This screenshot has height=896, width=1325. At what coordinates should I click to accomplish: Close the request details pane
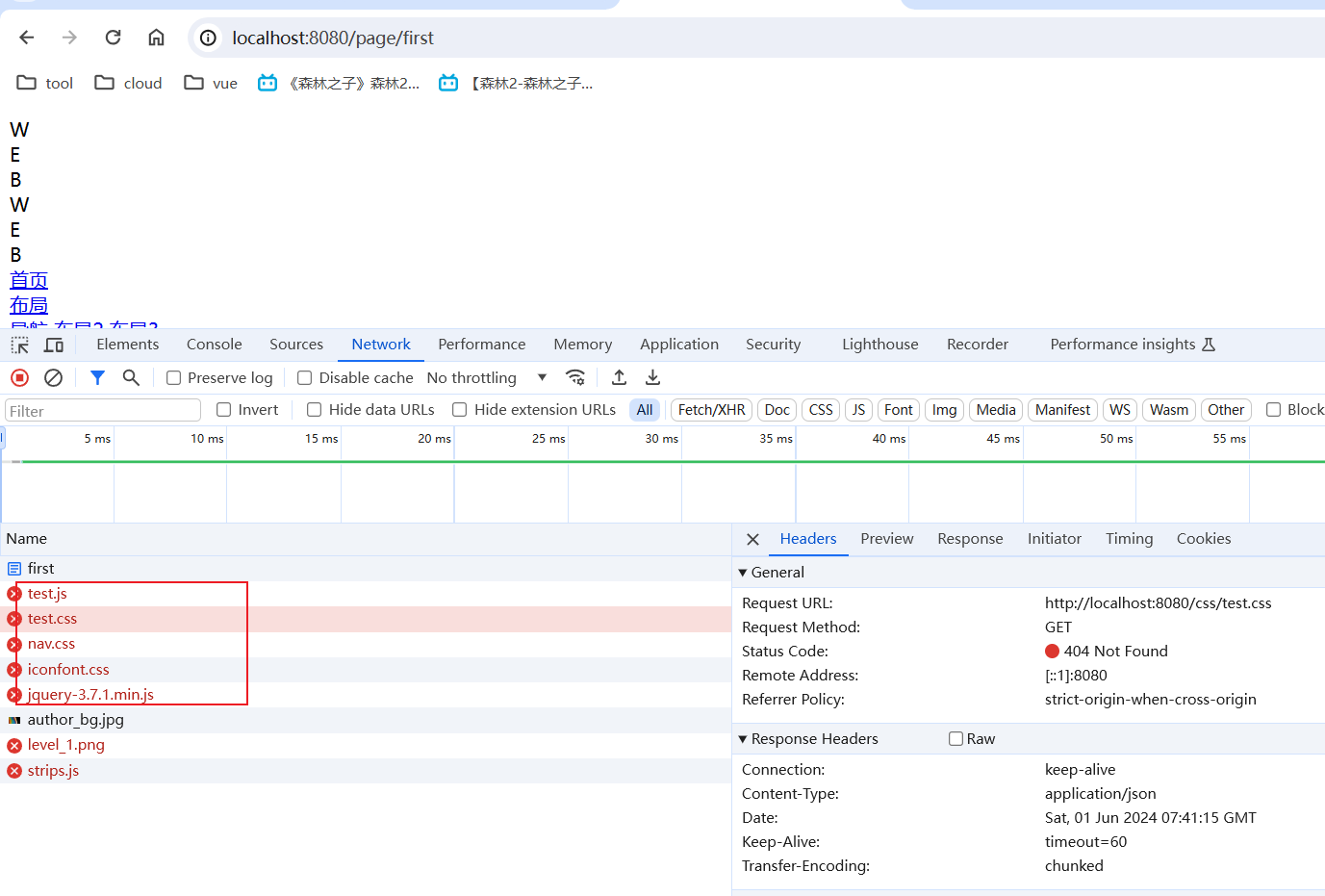tap(753, 540)
